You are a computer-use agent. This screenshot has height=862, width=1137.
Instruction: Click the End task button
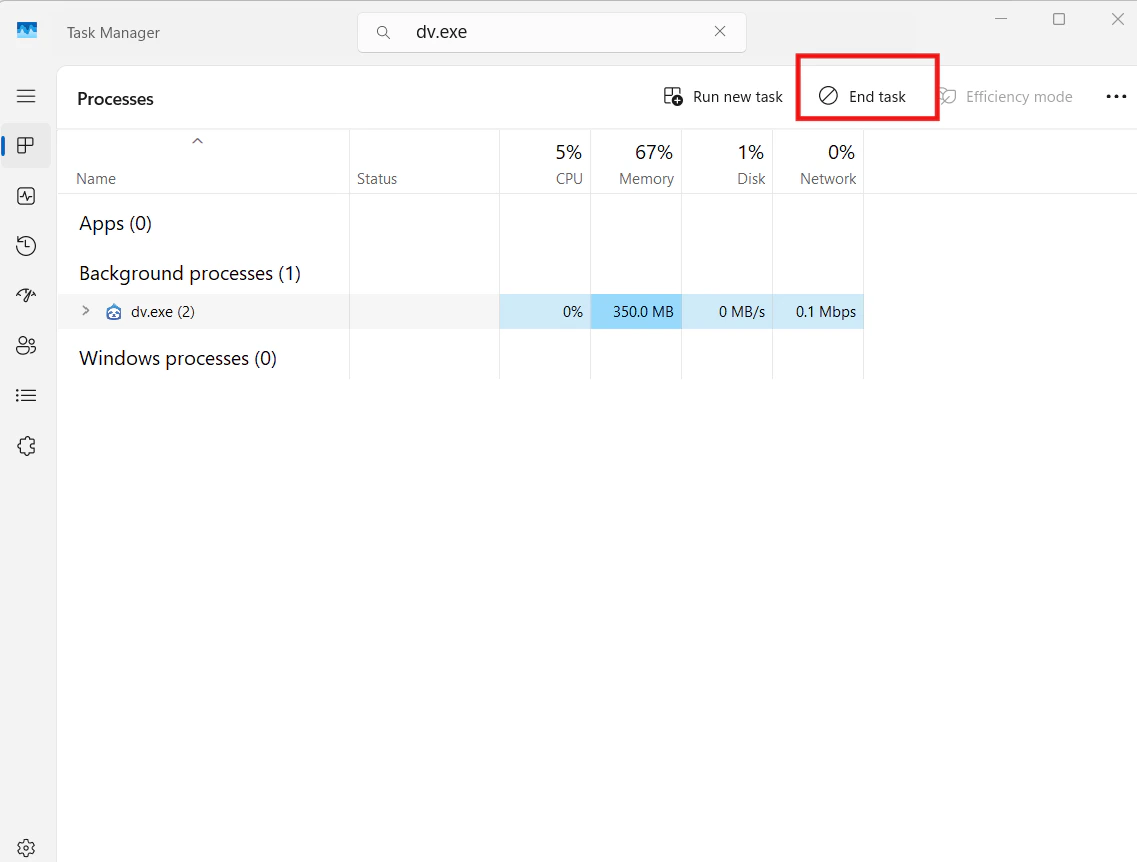pos(863,96)
